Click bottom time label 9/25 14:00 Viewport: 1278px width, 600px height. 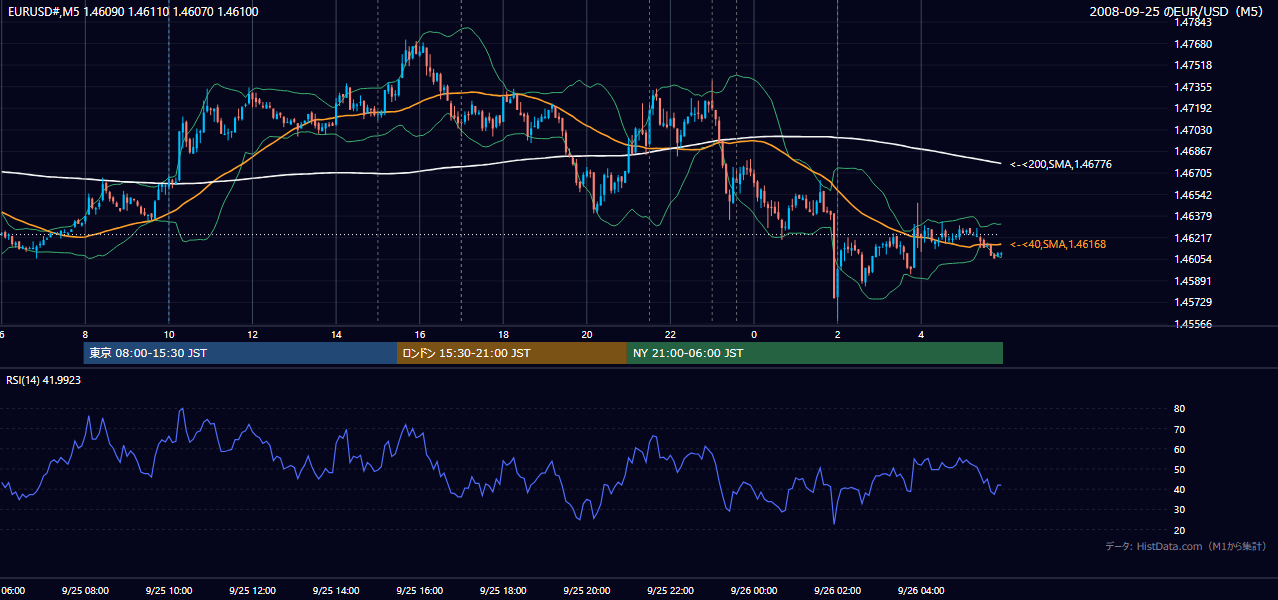[x=336, y=591]
